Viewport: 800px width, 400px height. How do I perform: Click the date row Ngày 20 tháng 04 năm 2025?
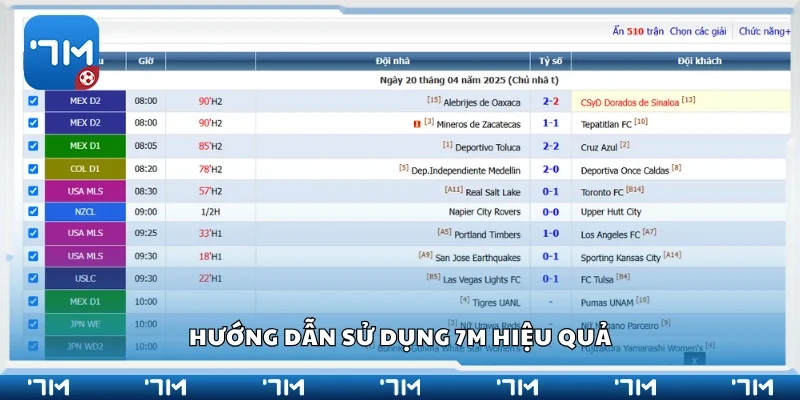point(469,80)
